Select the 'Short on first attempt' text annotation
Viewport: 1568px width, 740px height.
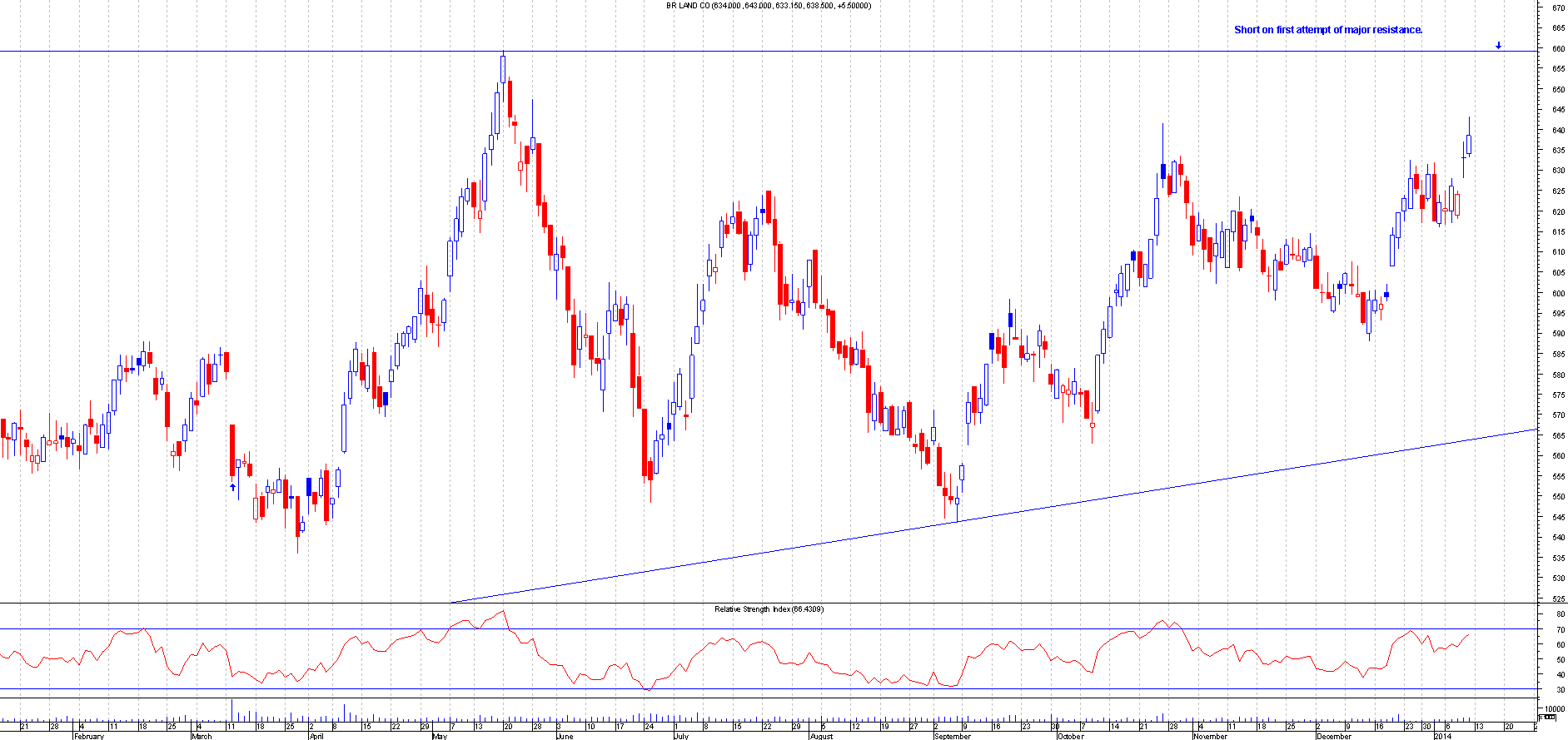point(1327,30)
